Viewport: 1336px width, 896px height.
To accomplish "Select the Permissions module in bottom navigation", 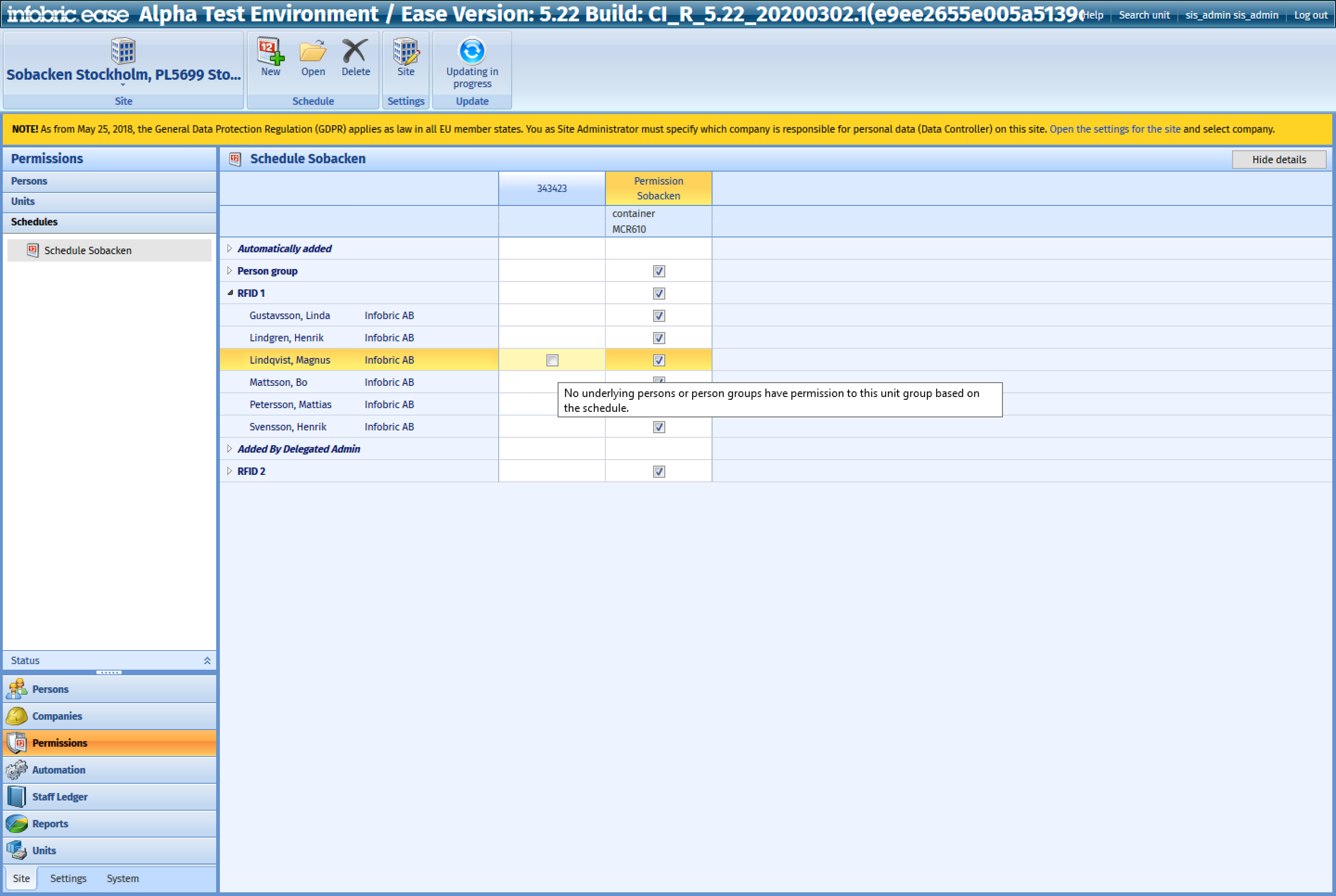I will 110,743.
